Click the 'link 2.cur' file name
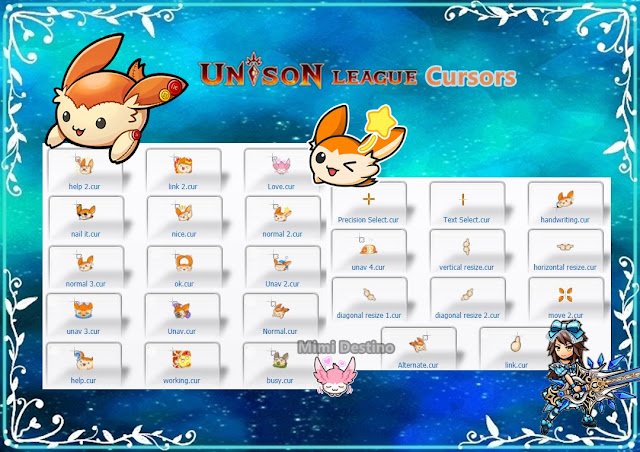Image resolution: width=640 pixels, height=452 pixels. pos(183,187)
